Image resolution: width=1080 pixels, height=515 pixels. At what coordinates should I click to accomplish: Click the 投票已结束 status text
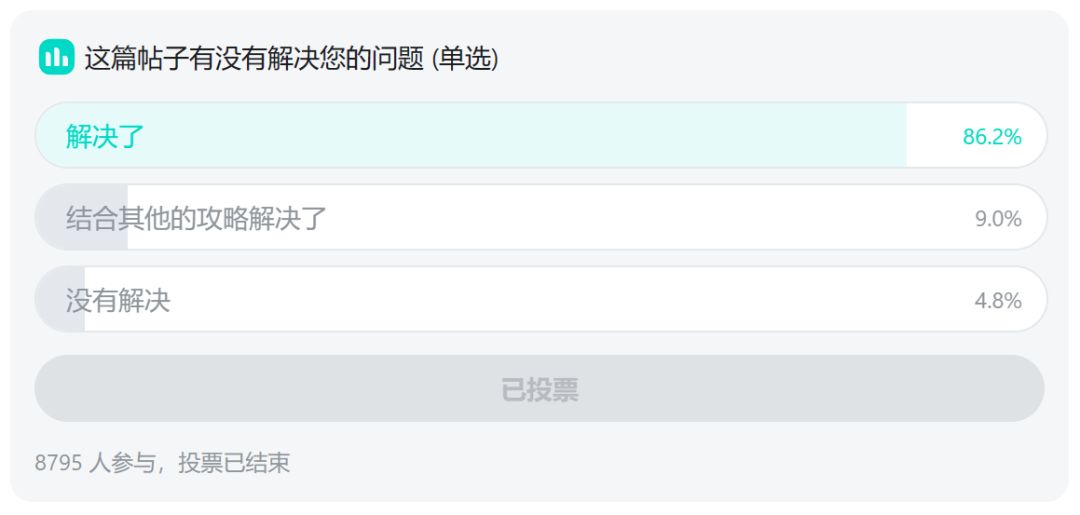click(234, 464)
